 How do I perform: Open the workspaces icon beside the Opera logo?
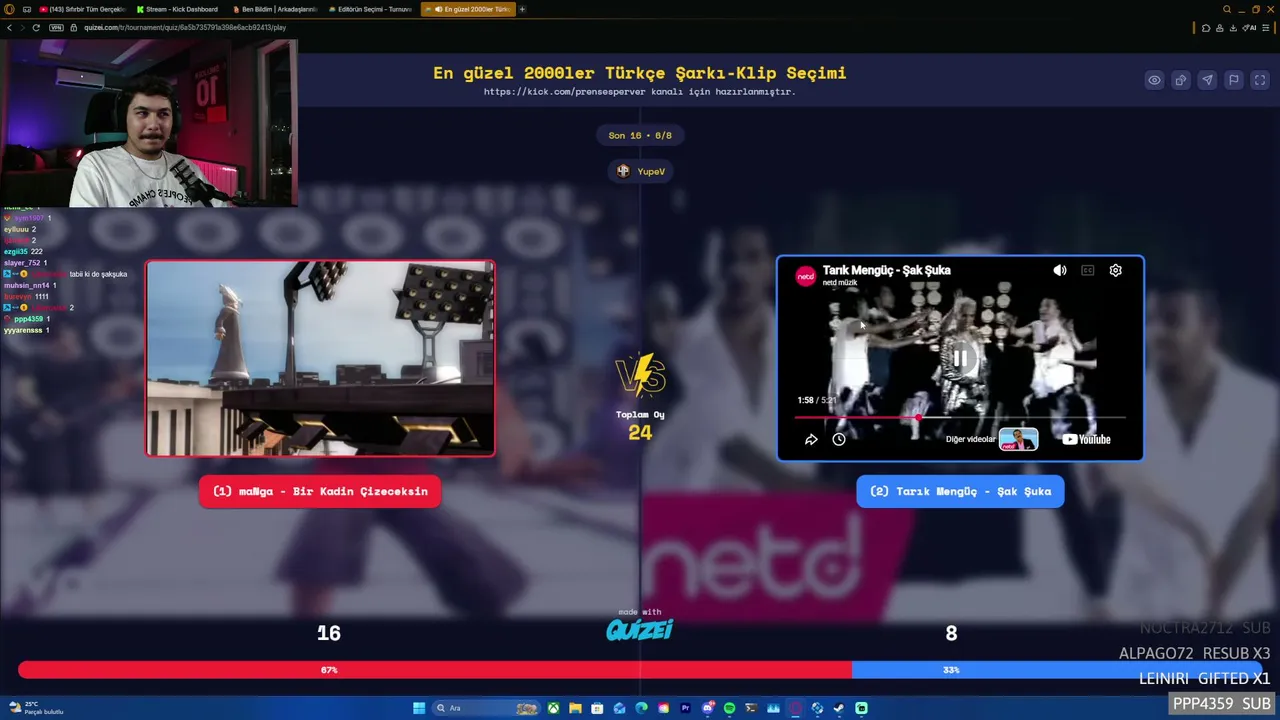pyautogui.click(x=26, y=9)
